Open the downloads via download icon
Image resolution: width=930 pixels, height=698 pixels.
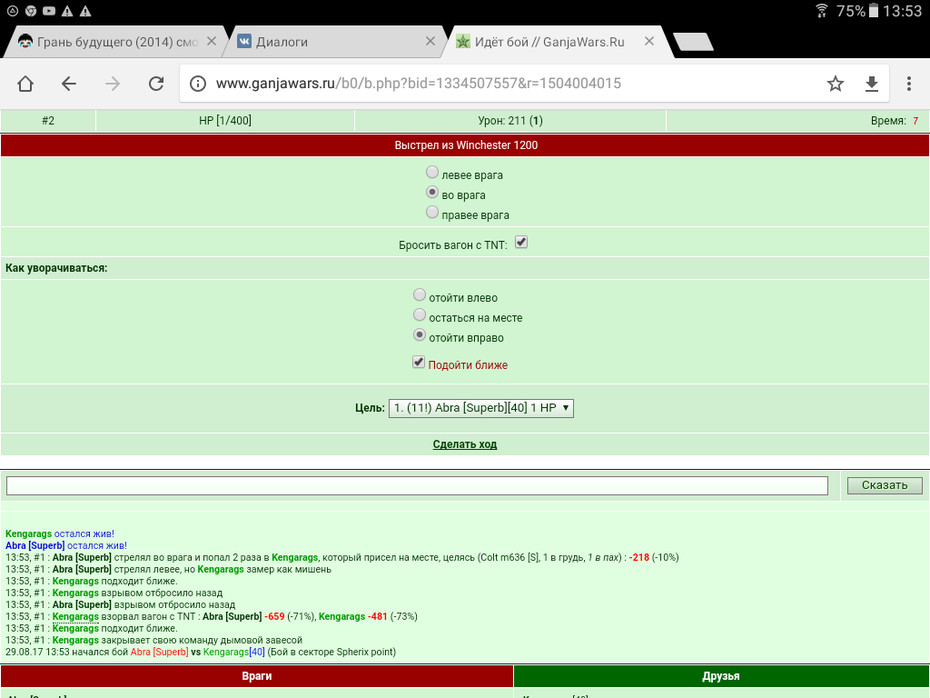point(871,84)
